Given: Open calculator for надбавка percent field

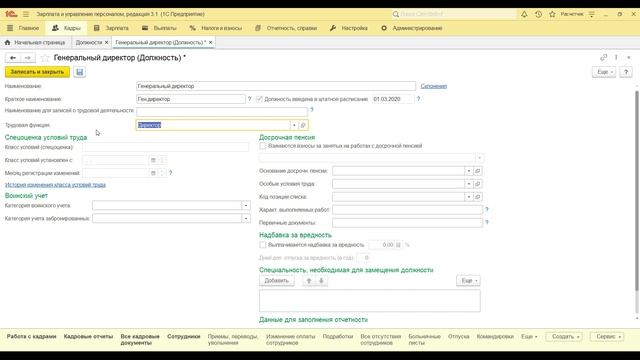Looking at the screenshot, I should coord(398,245).
